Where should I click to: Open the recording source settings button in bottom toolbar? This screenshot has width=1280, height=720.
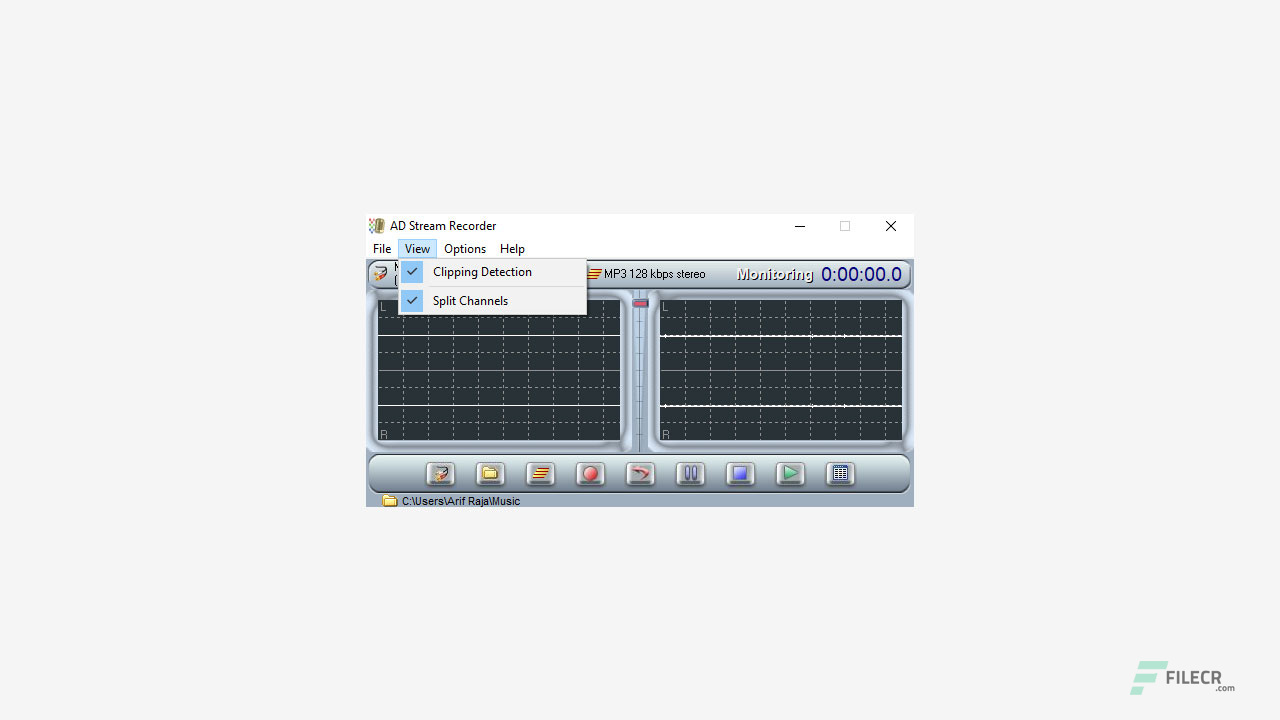(440, 474)
